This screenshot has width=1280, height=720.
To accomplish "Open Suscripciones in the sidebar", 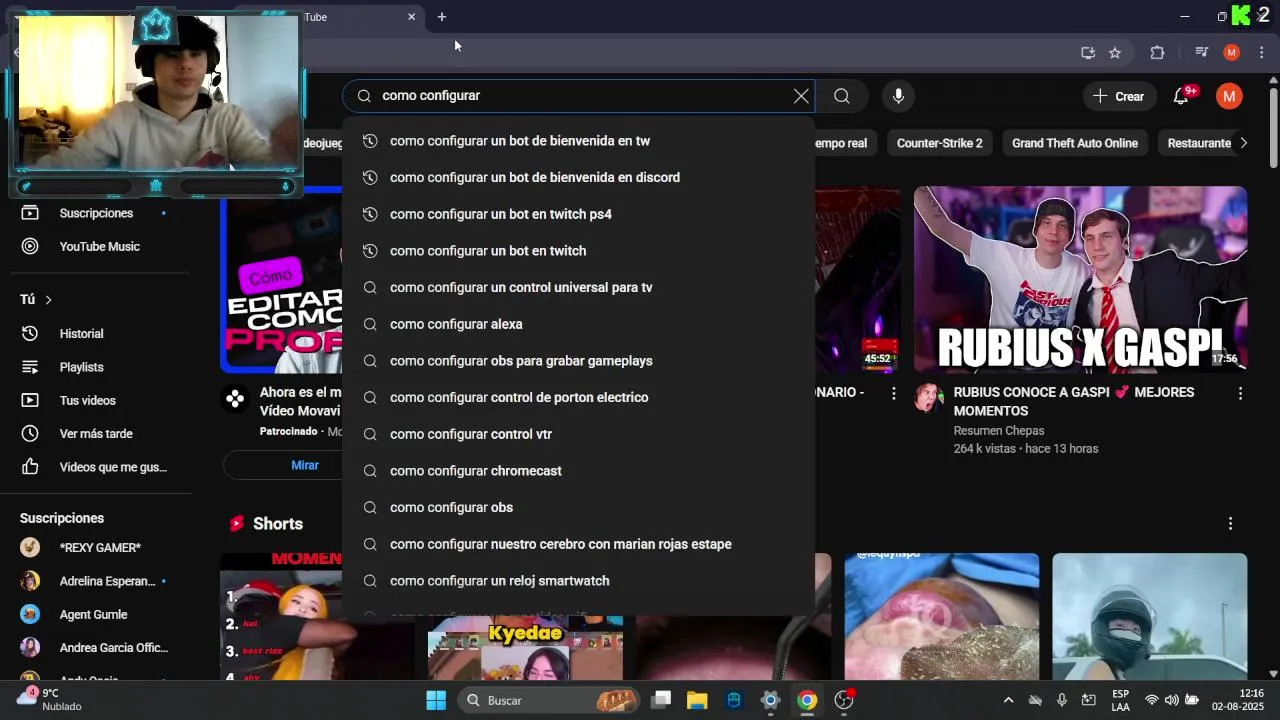I will tap(96, 213).
